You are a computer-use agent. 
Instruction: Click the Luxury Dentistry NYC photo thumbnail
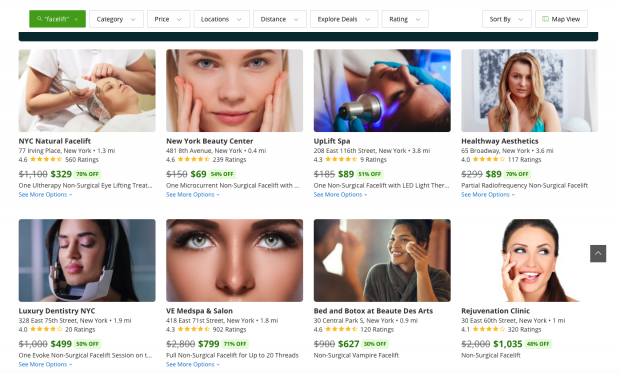87,260
